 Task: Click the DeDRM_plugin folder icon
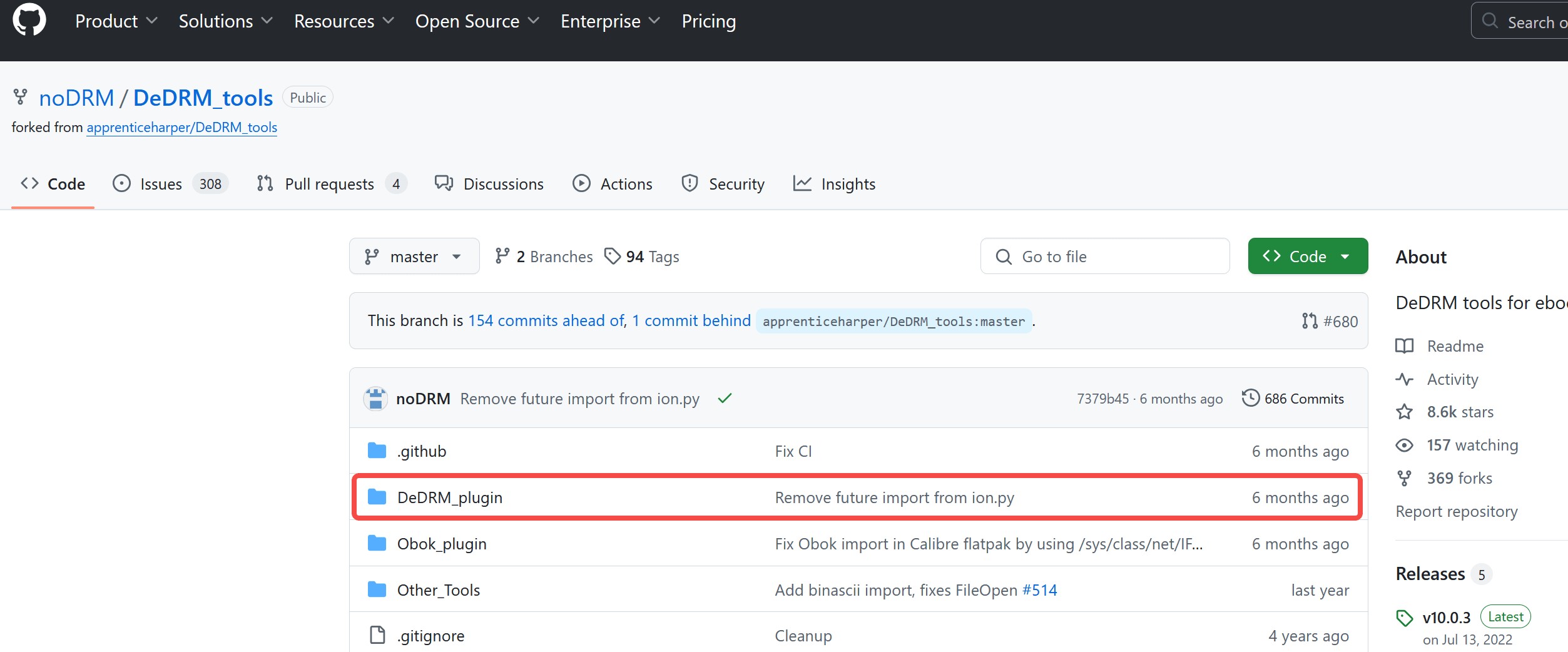point(377,497)
